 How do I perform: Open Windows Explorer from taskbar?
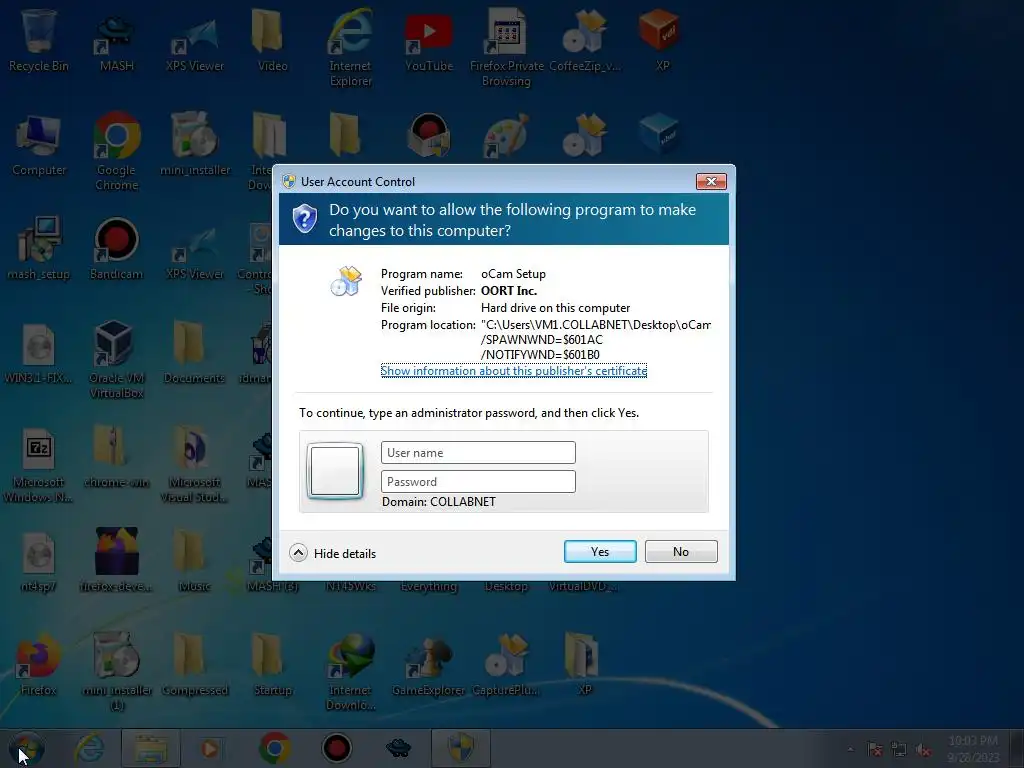click(151, 748)
